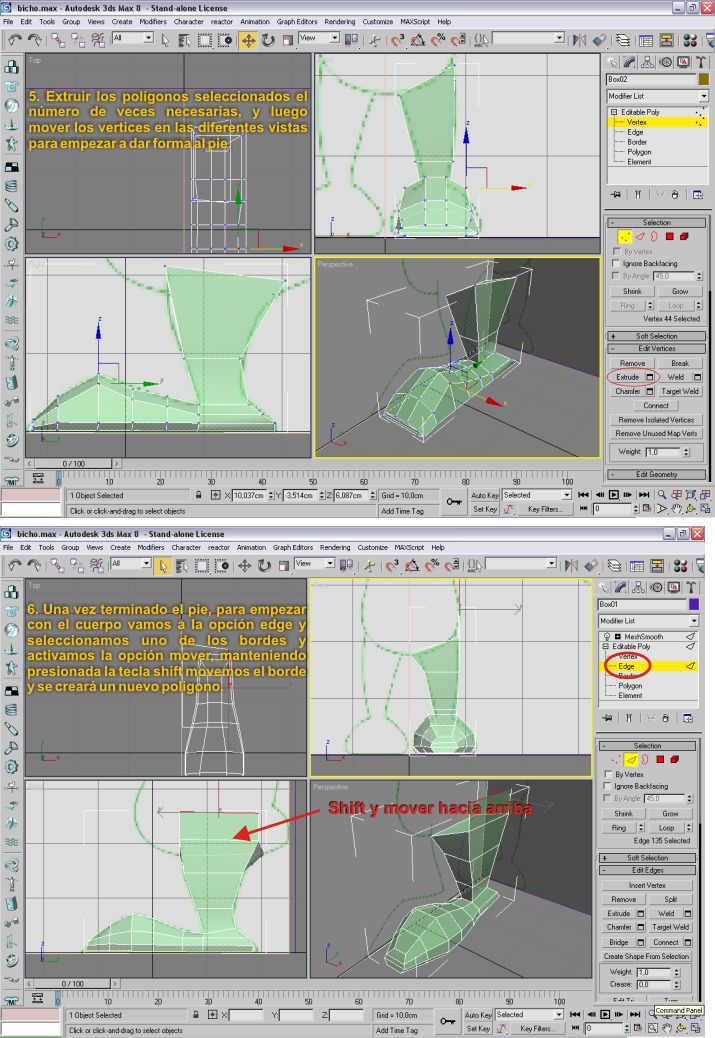This screenshot has height=1038, width=715.
Task: Toggle Set Key in lower window
Action: [477, 1028]
